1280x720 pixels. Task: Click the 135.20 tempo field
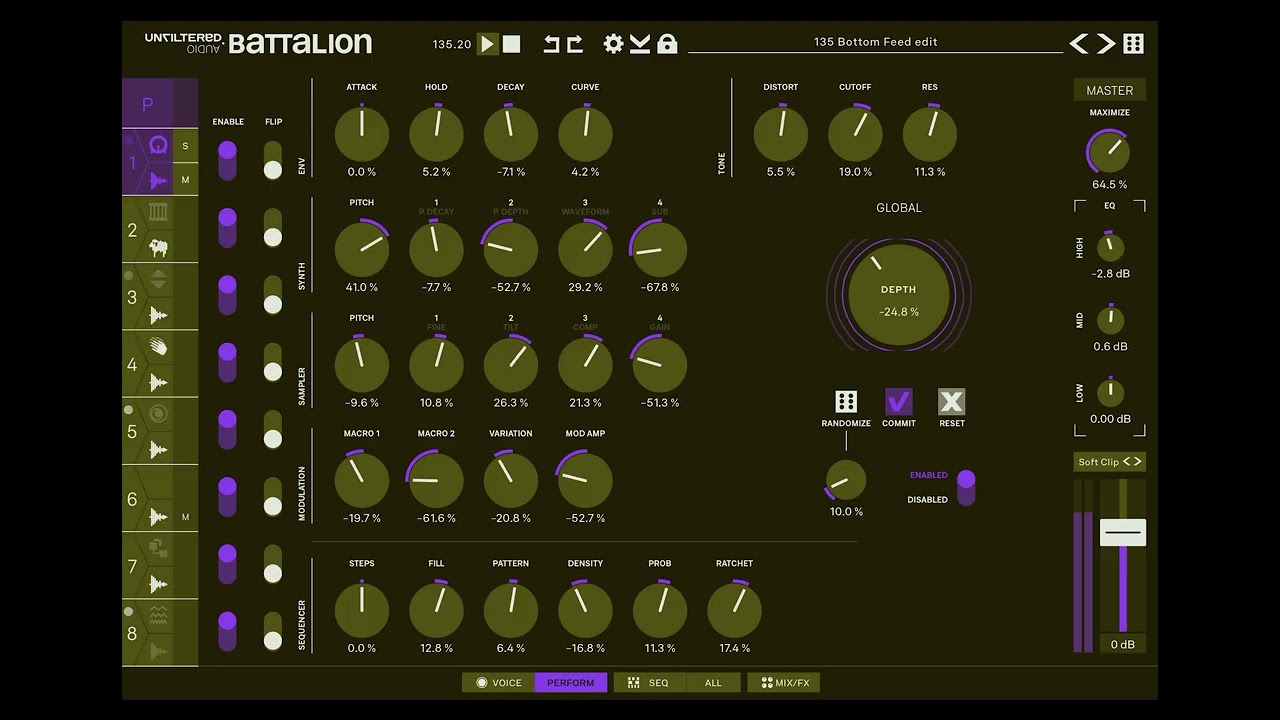click(452, 44)
